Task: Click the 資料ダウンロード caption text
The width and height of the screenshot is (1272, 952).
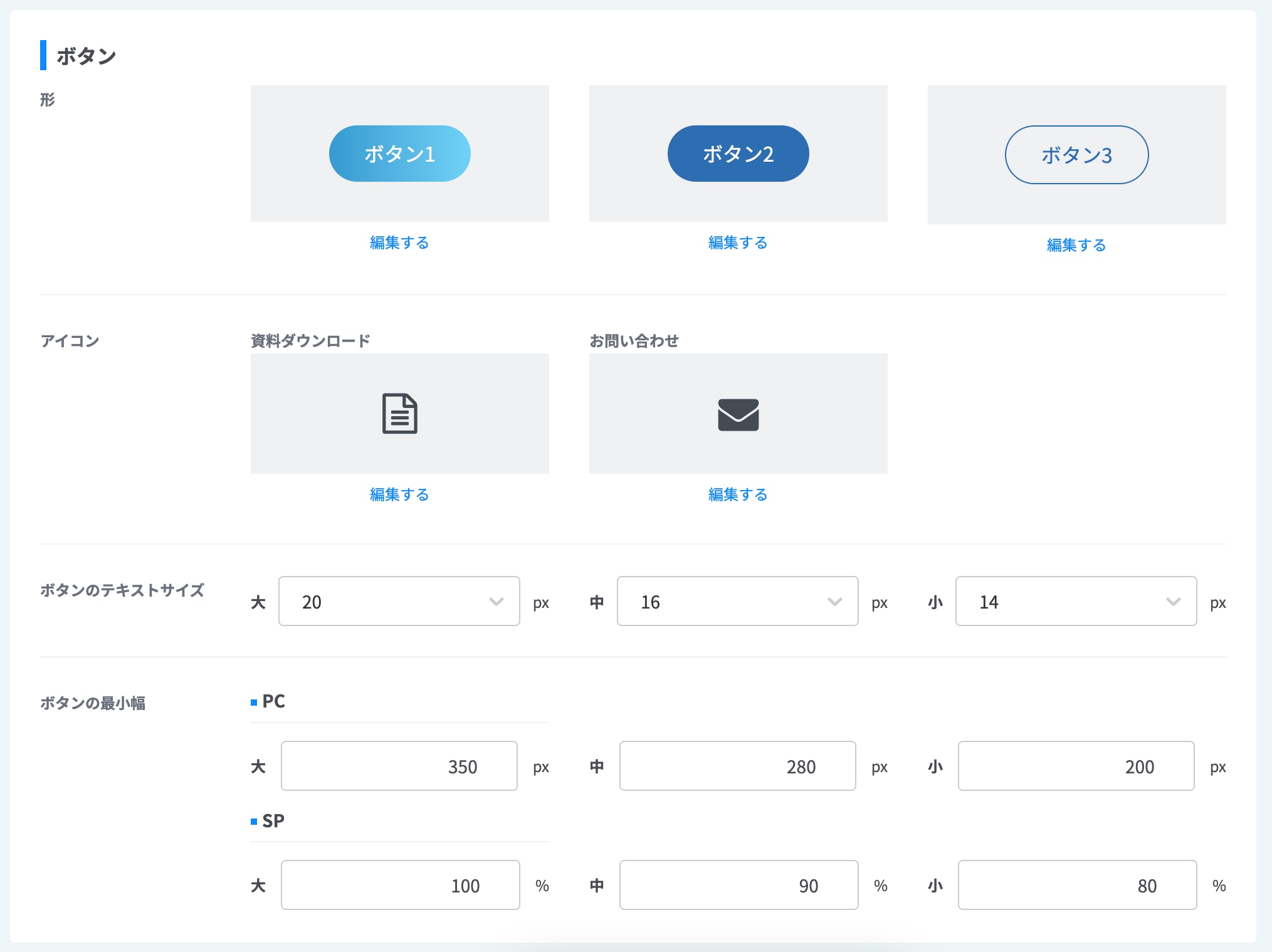Action: (x=310, y=341)
